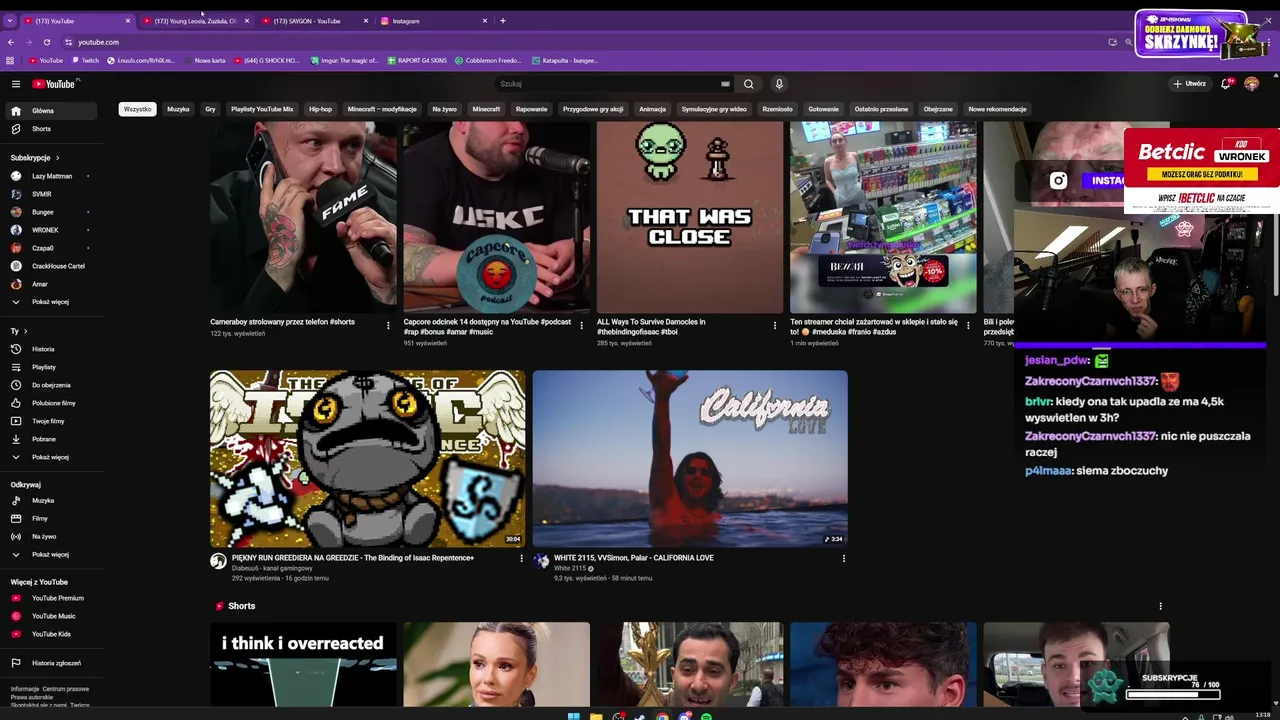Open the Ty section header arrow

click(25, 331)
